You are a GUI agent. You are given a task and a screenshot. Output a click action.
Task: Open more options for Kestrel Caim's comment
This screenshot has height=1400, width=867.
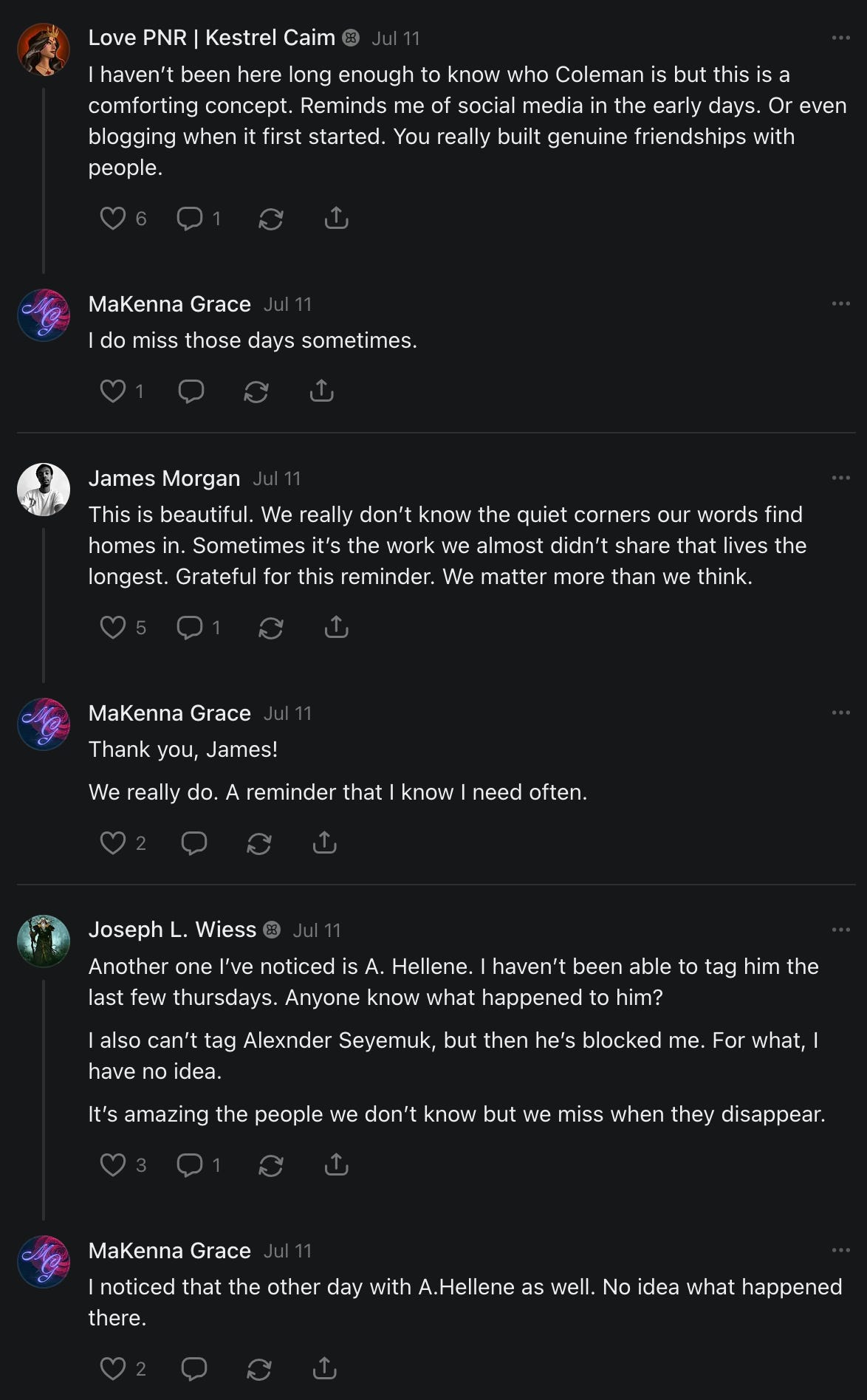click(x=840, y=38)
